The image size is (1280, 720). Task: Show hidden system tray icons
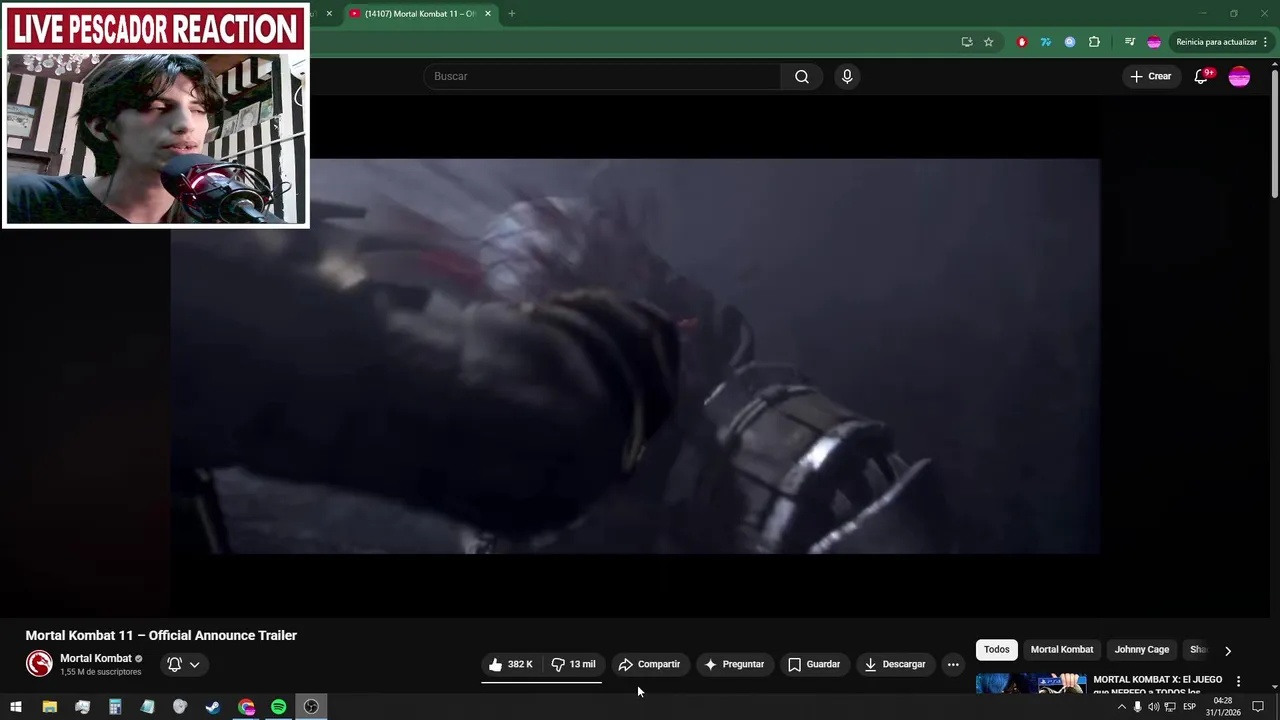pos(1121,707)
